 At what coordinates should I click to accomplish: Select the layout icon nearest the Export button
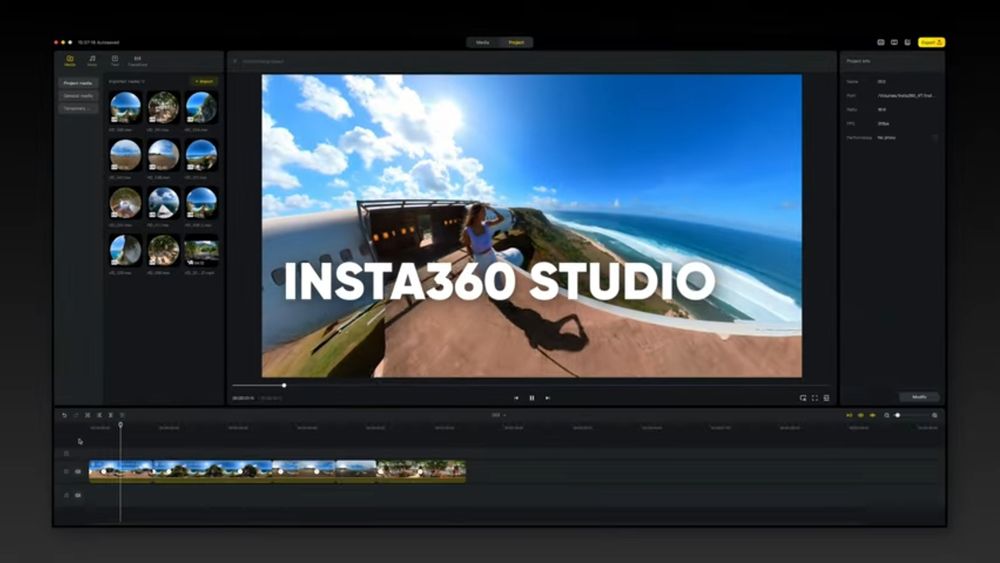pyautogui.click(x=908, y=43)
